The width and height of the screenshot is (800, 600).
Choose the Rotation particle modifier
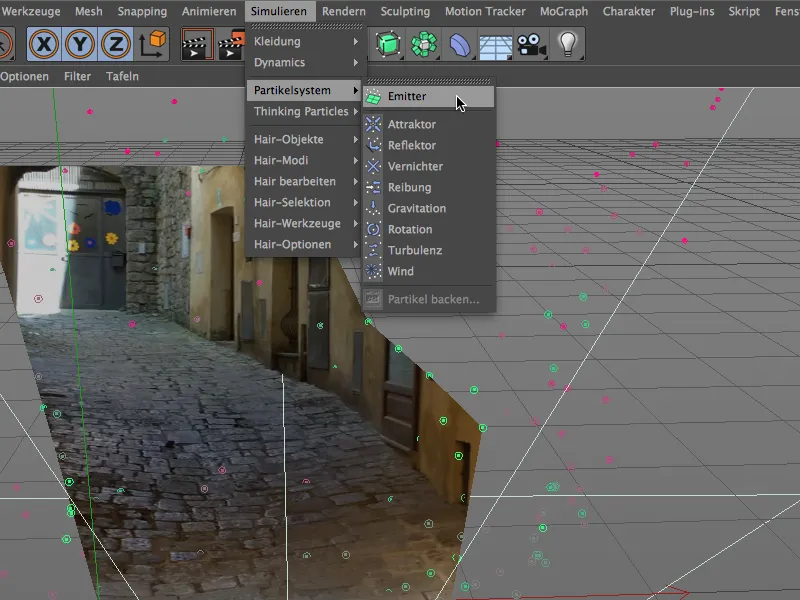pos(429,229)
